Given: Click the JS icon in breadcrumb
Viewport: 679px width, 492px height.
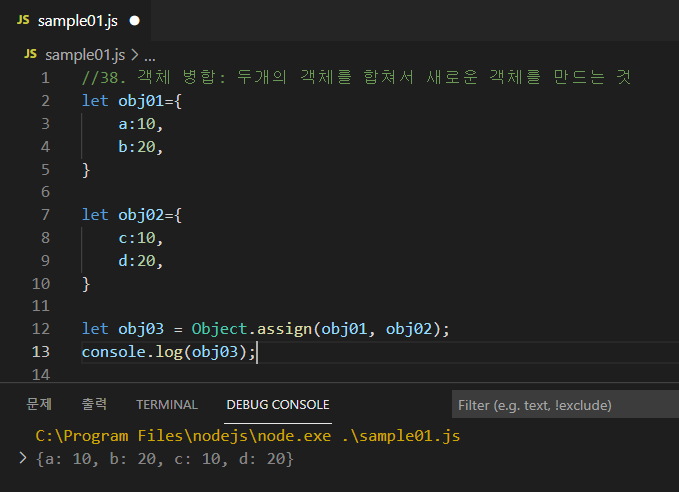Looking at the screenshot, I should pos(31,54).
